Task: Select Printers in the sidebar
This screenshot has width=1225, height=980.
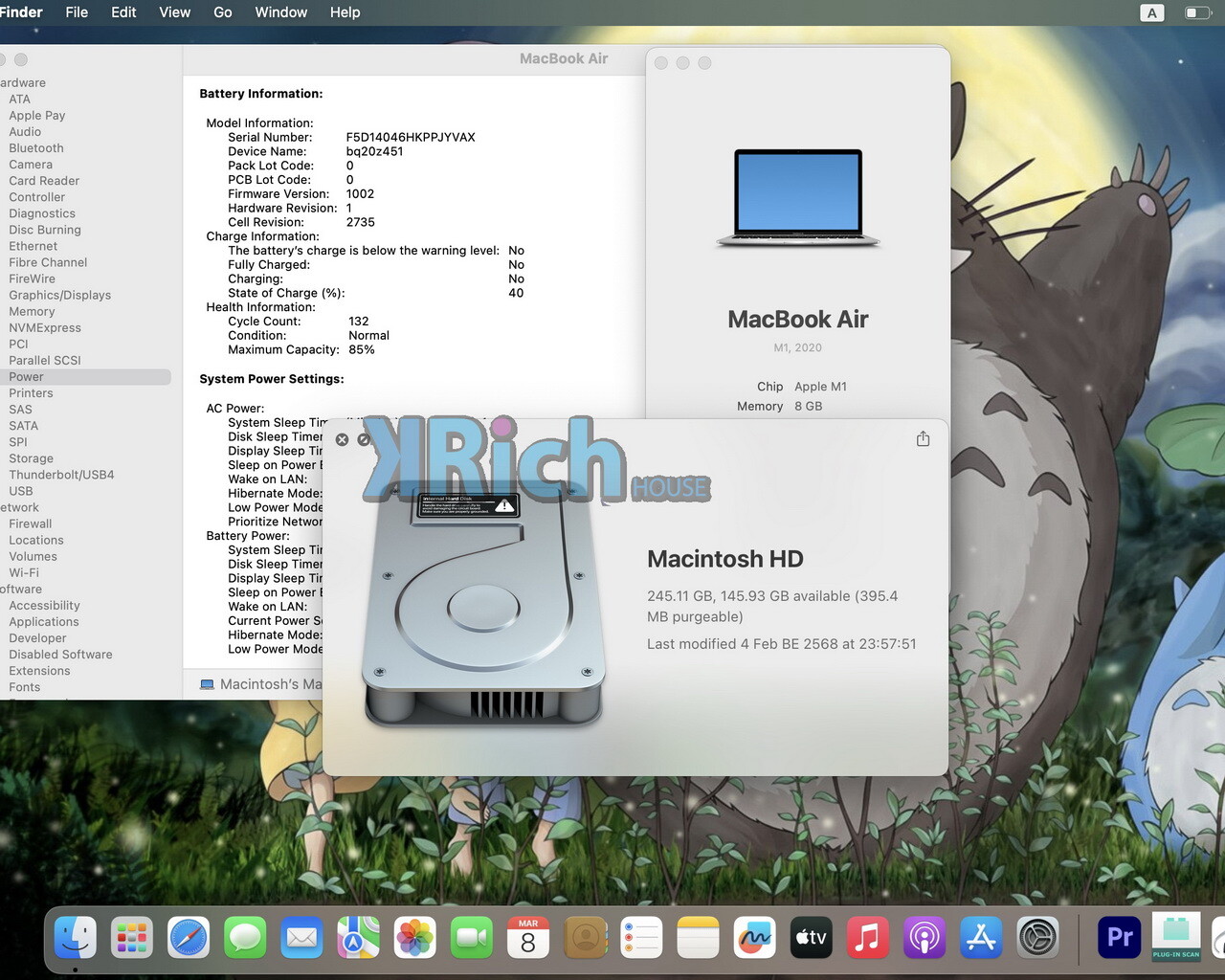Action: coord(31,393)
